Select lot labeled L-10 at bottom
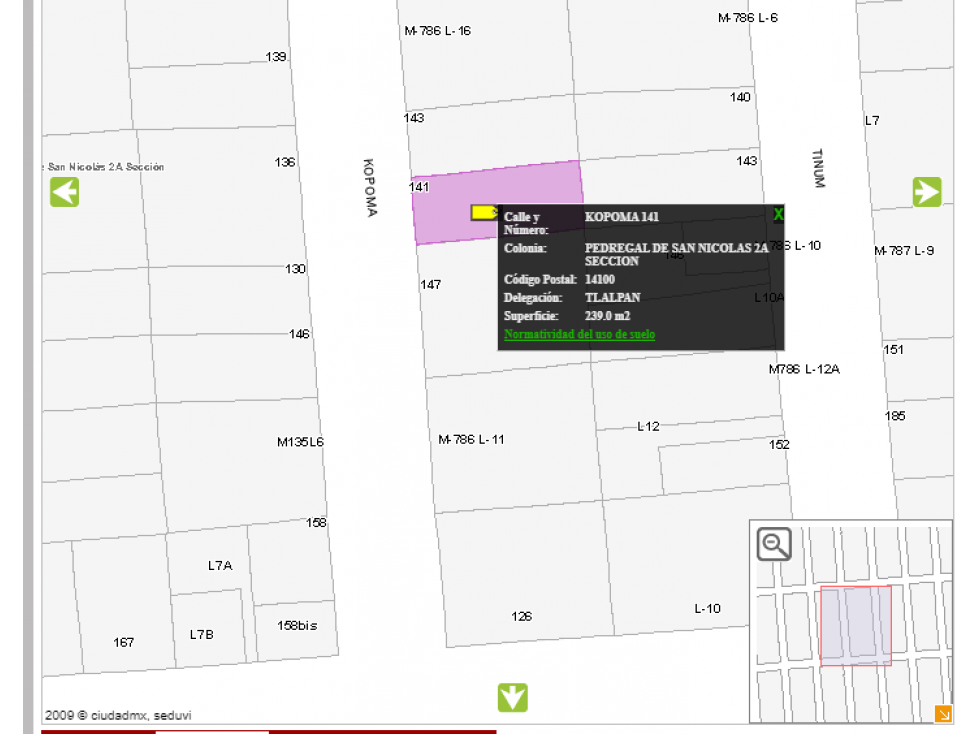 (x=707, y=609)
